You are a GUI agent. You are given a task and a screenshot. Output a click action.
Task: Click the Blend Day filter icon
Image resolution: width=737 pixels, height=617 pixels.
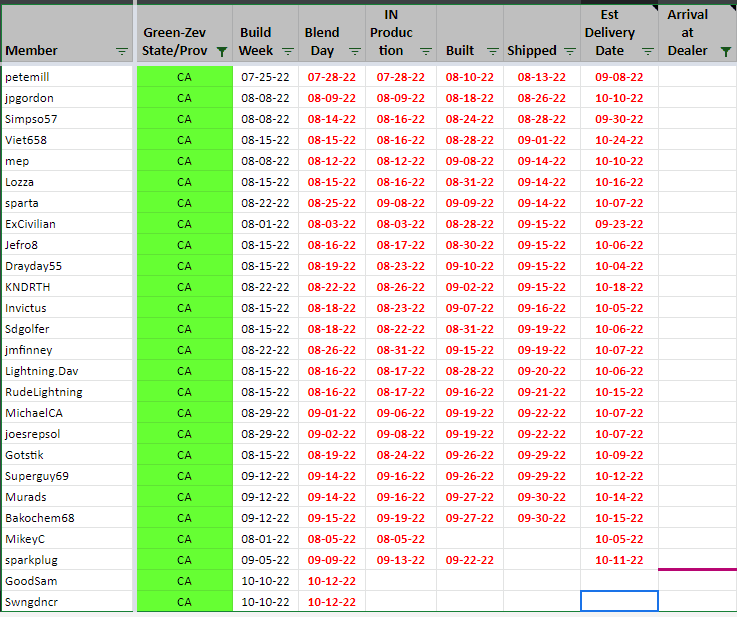[x=355, y=51]
